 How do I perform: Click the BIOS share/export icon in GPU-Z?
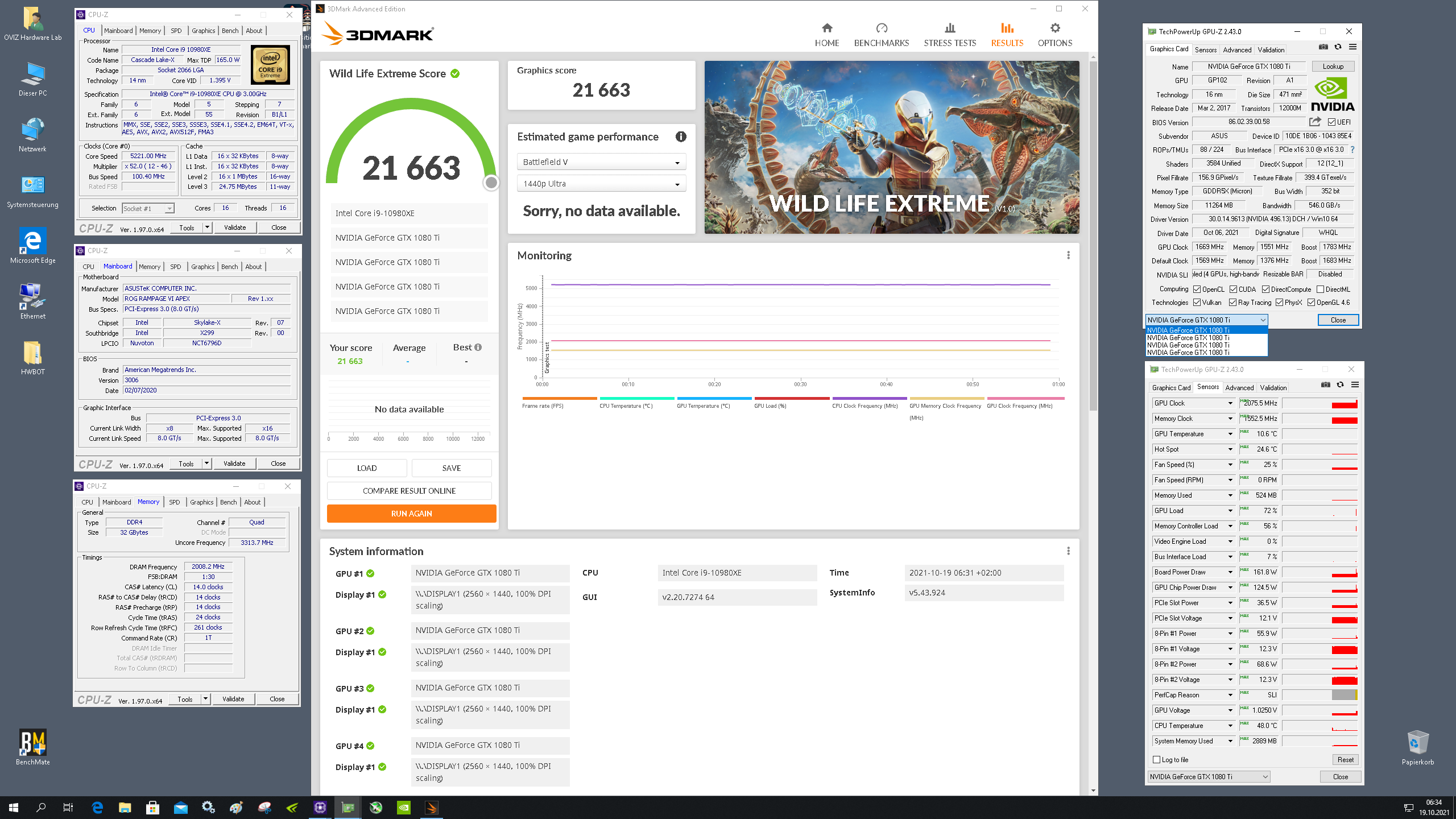pos(1314,122)
